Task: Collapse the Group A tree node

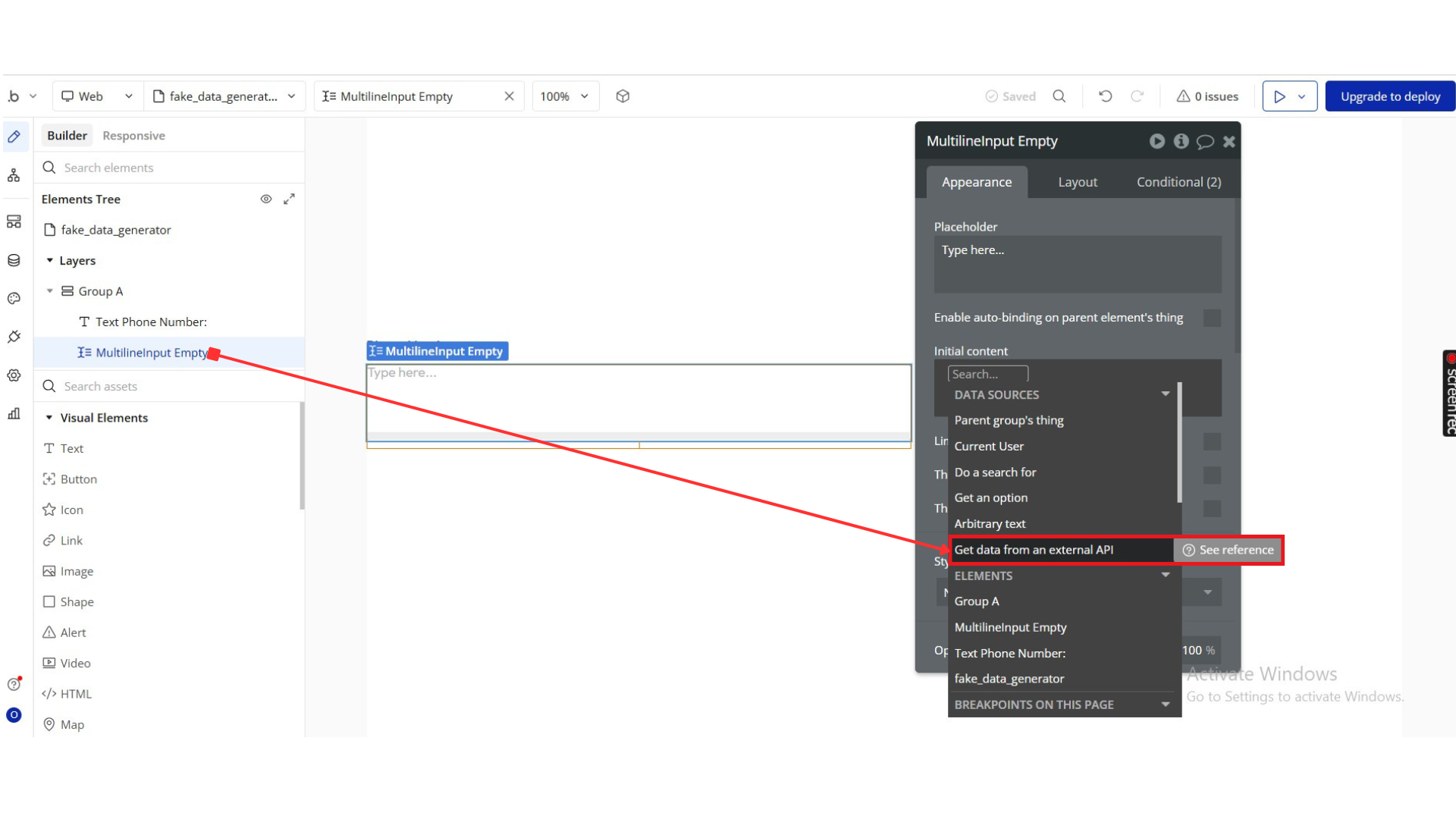Action: point(50,291)
